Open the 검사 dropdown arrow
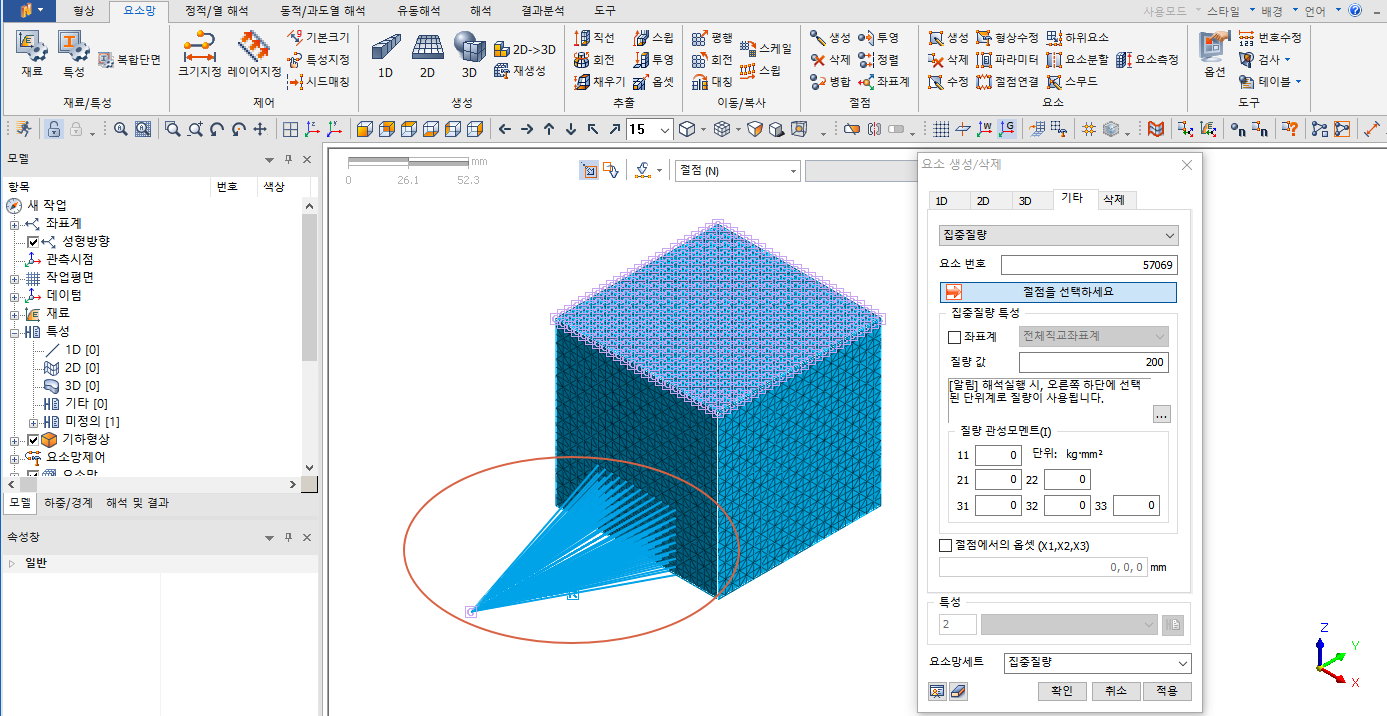Image resolution: width=1387 pixels, height=716 pixels. [1288, 60]
